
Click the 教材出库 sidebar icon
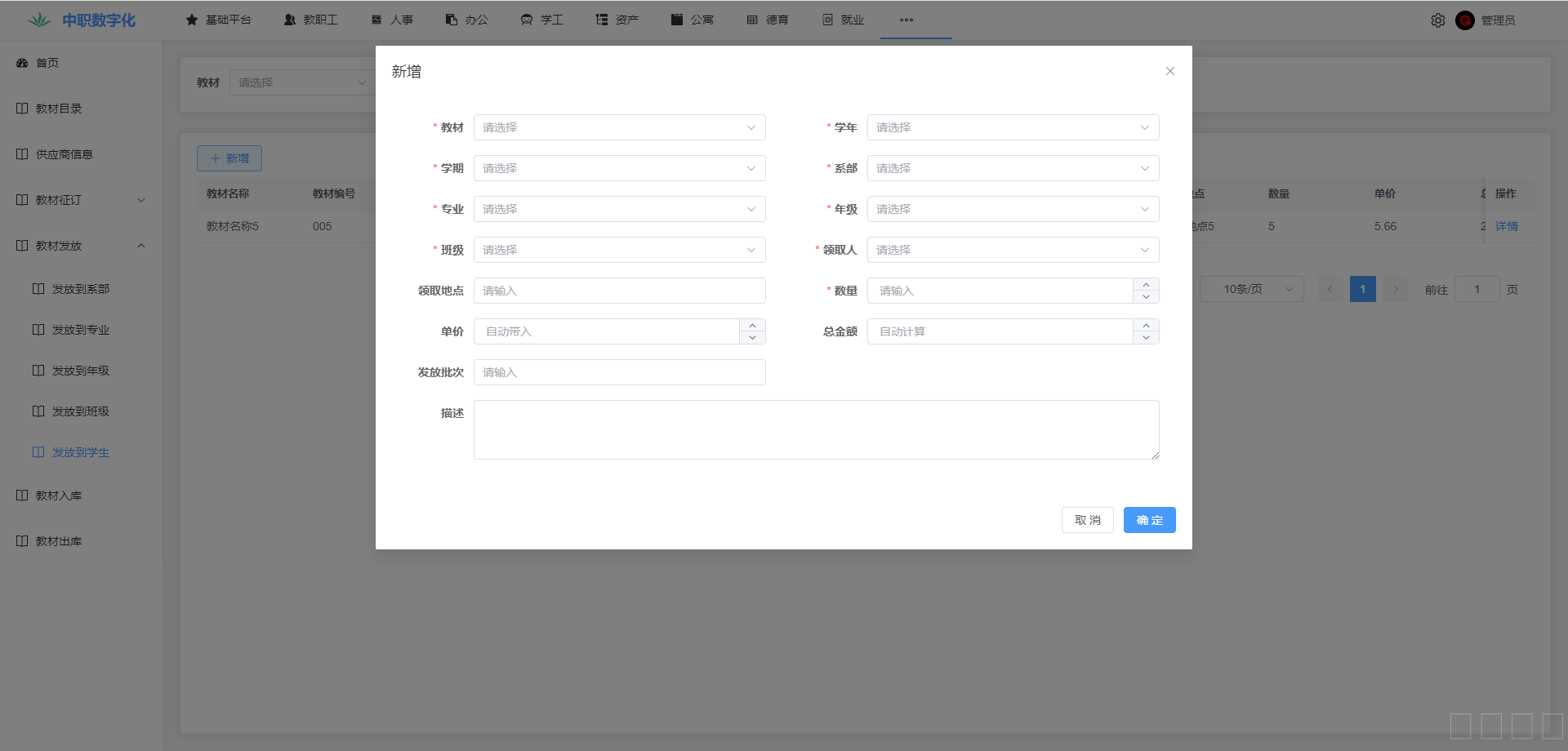click(x=22, y=541)
